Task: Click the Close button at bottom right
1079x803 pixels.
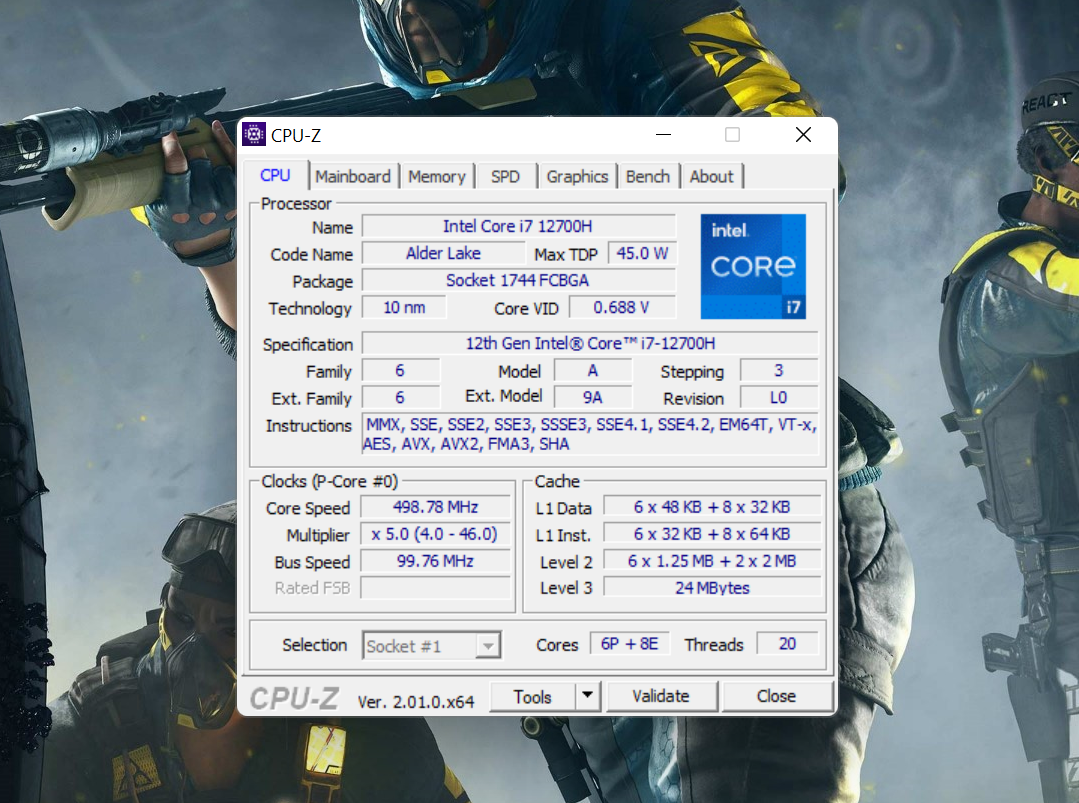Action: [x=776, y=696]
